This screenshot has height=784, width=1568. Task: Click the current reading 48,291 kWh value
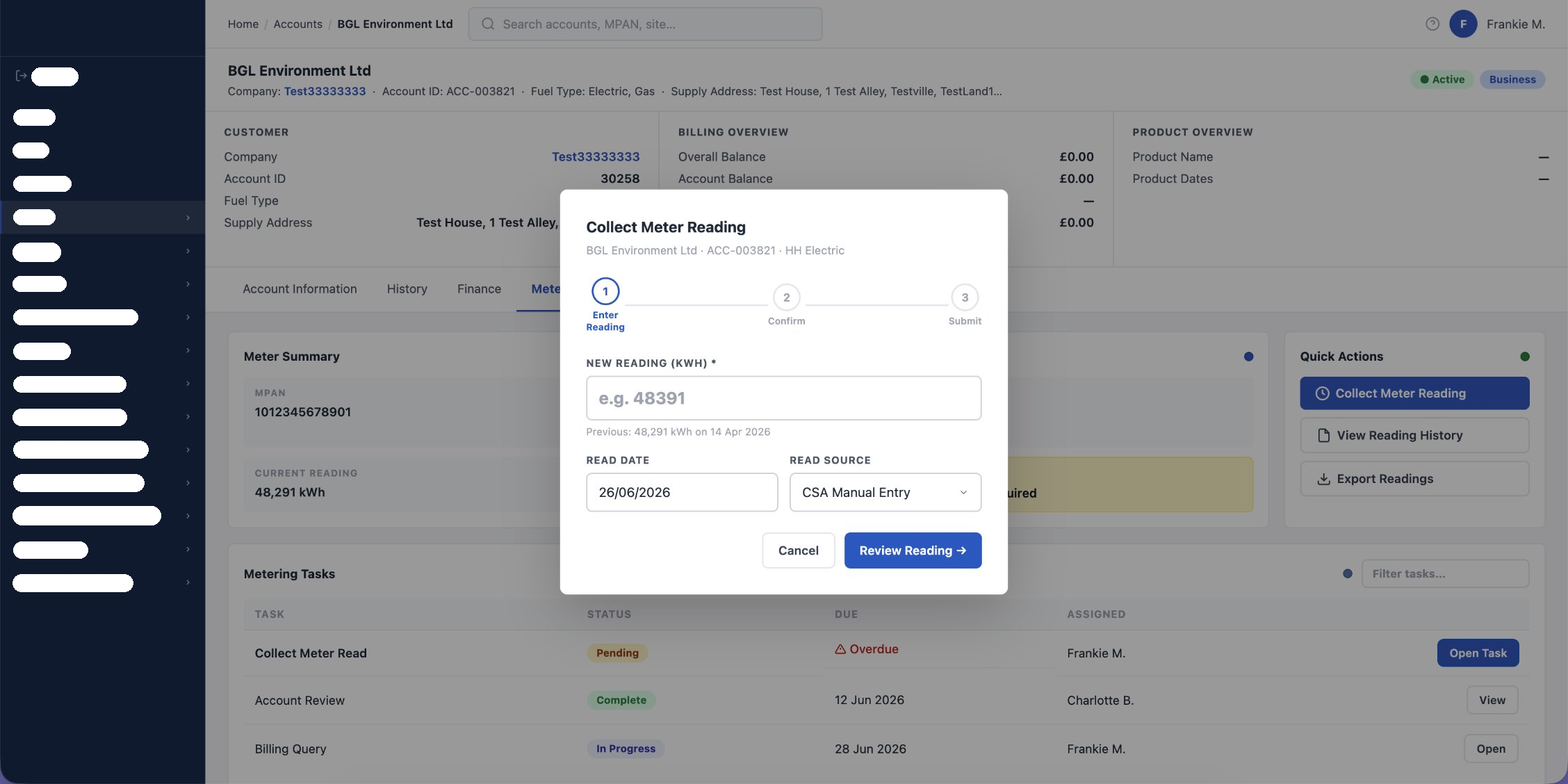[290, 492]
